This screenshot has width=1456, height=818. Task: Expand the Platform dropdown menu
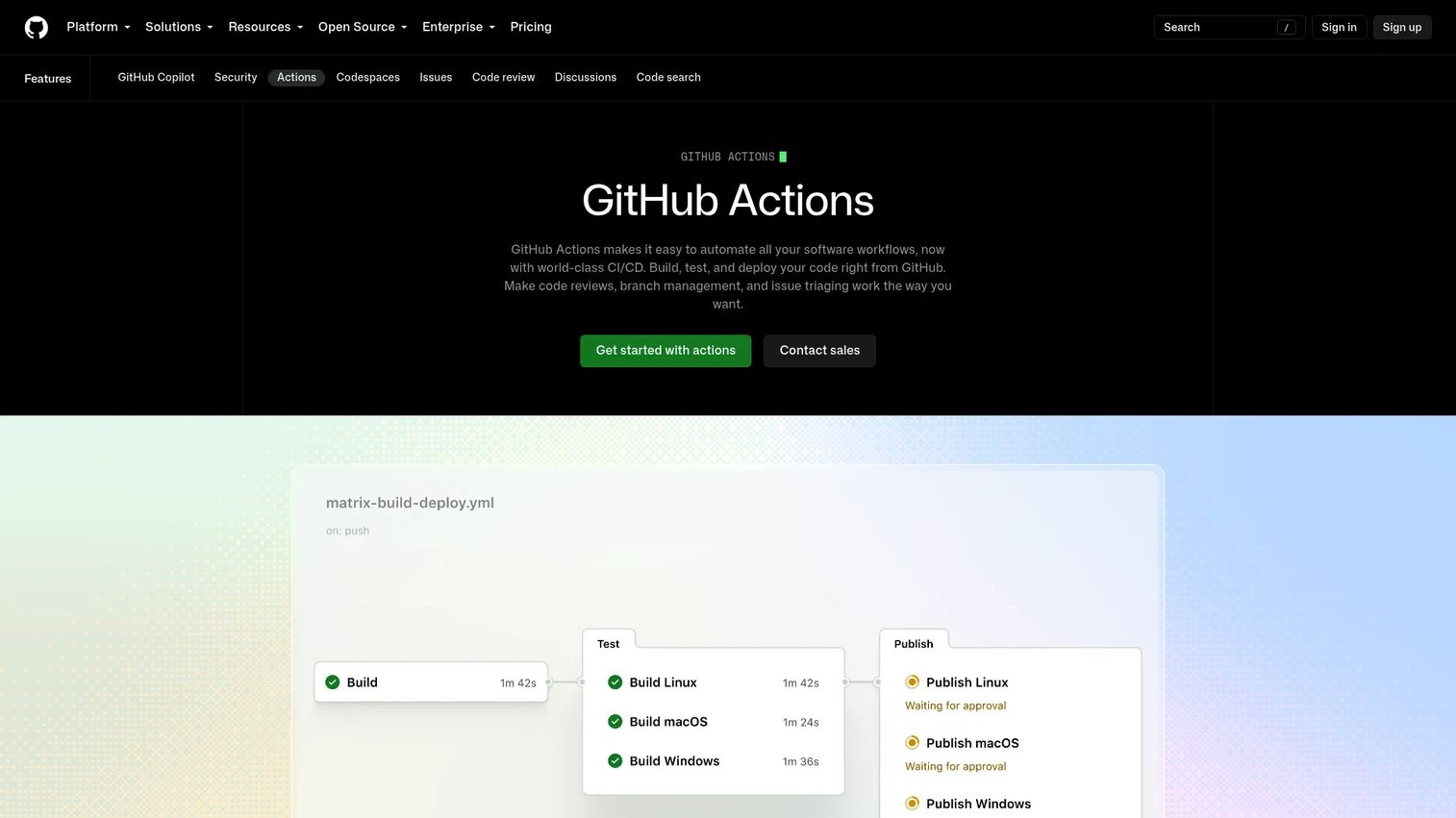[x=98, y=27]
